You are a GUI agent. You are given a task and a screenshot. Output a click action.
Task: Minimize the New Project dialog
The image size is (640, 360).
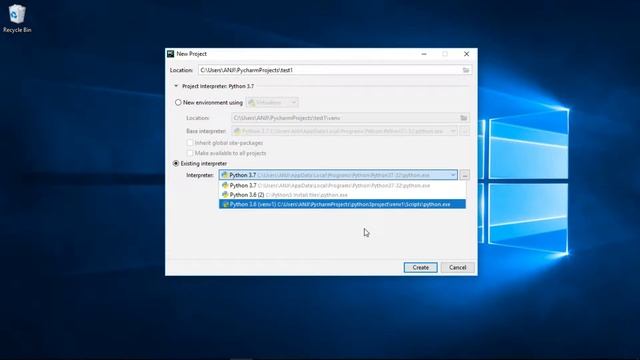pos(424,54)
